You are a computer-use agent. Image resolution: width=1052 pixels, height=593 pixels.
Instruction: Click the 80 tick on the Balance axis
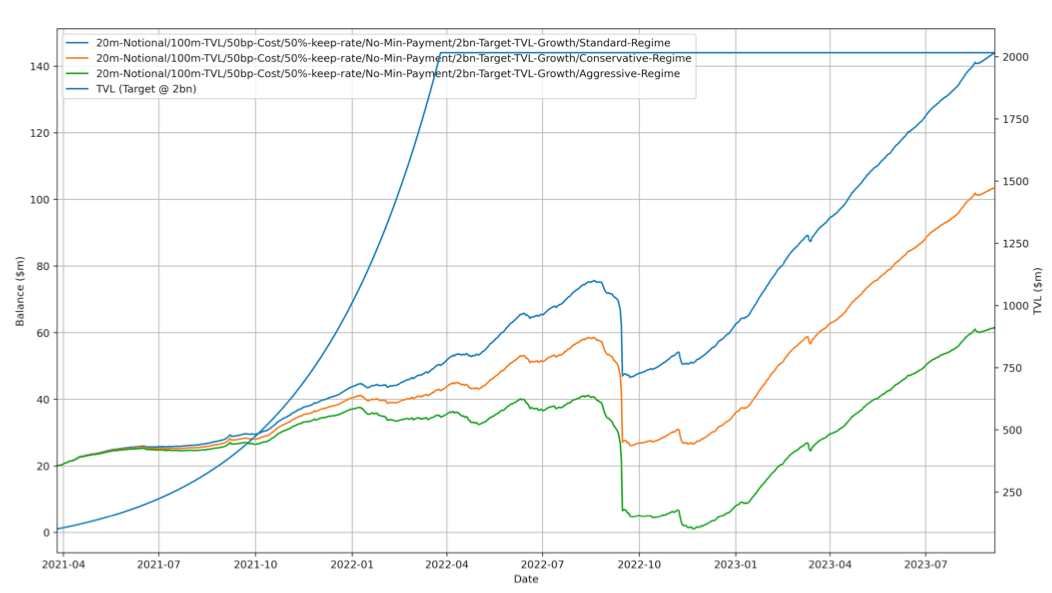pyautogui.click(x=43, y=266)
